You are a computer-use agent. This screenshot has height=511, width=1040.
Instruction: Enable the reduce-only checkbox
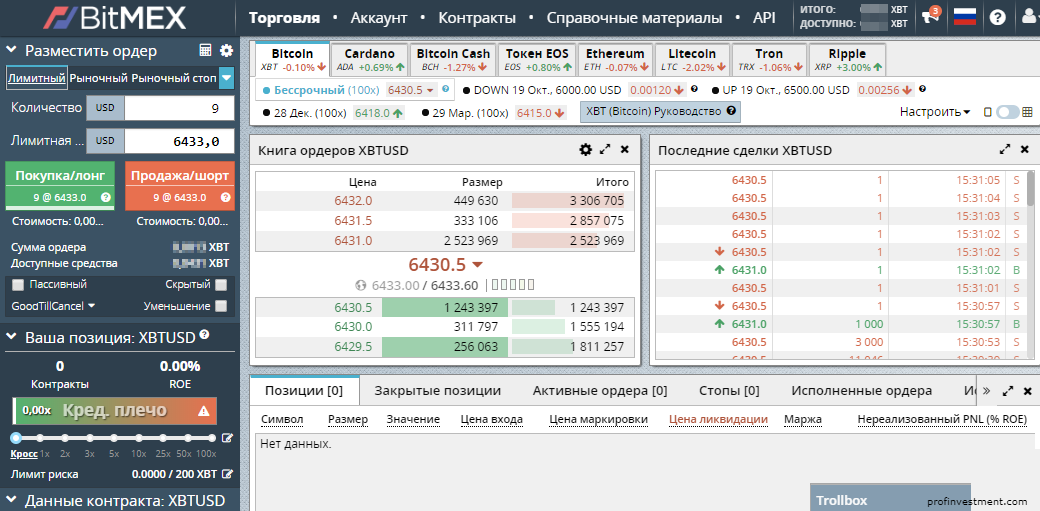[x=221, y=306]
